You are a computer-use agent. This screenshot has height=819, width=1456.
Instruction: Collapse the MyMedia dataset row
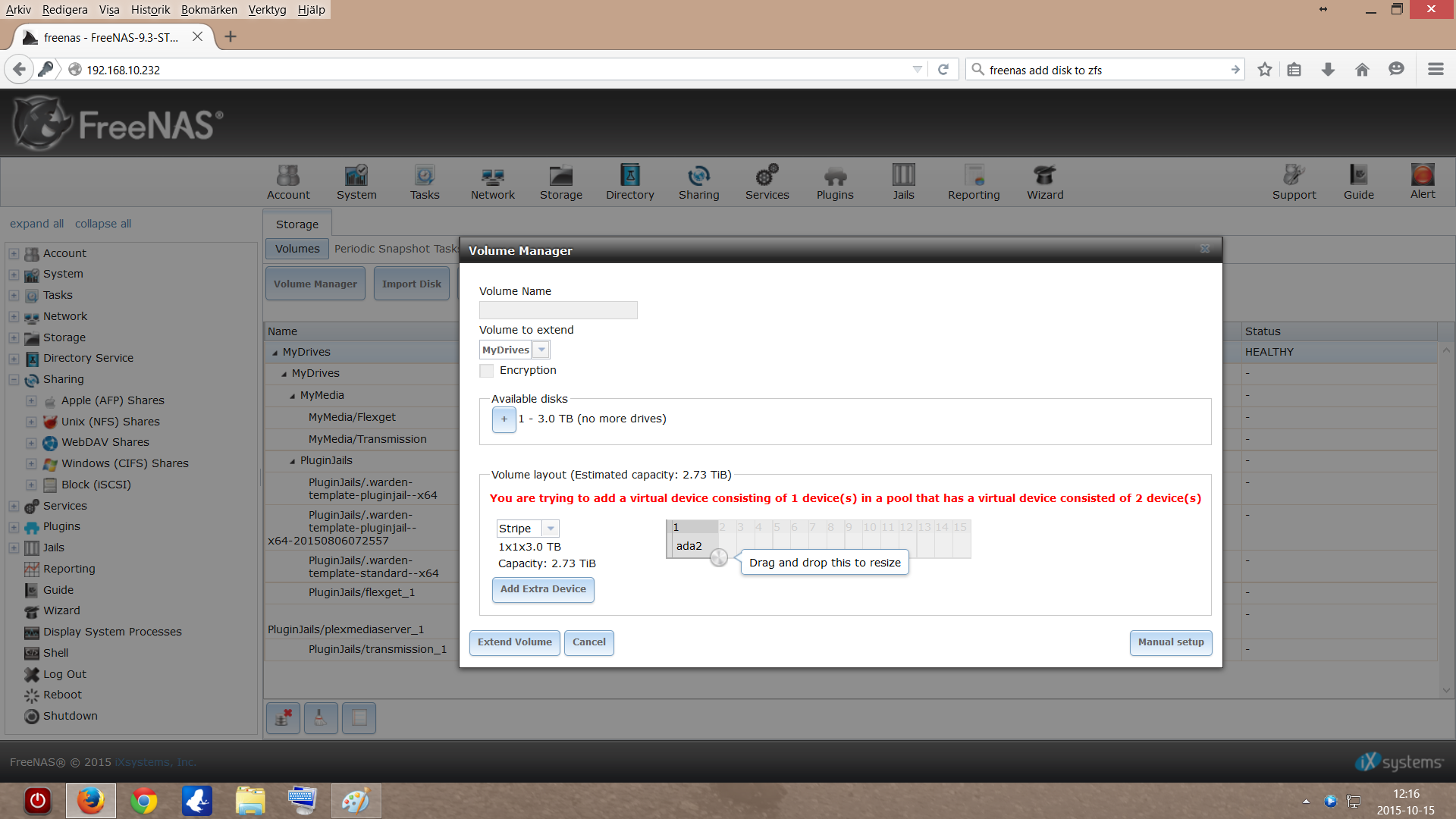(x=293, y=396)
